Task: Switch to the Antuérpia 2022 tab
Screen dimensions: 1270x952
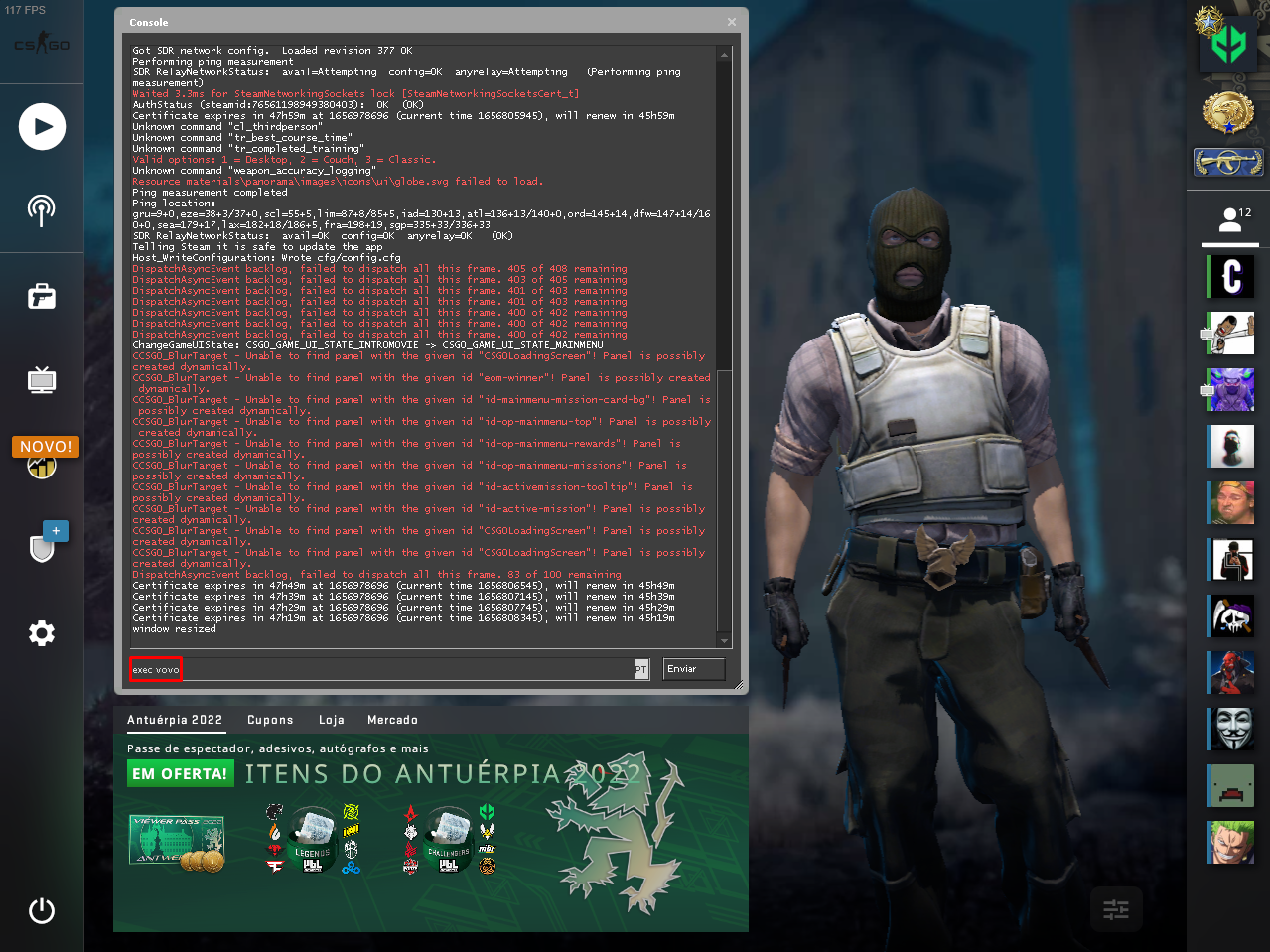Action: click(175, 720)
